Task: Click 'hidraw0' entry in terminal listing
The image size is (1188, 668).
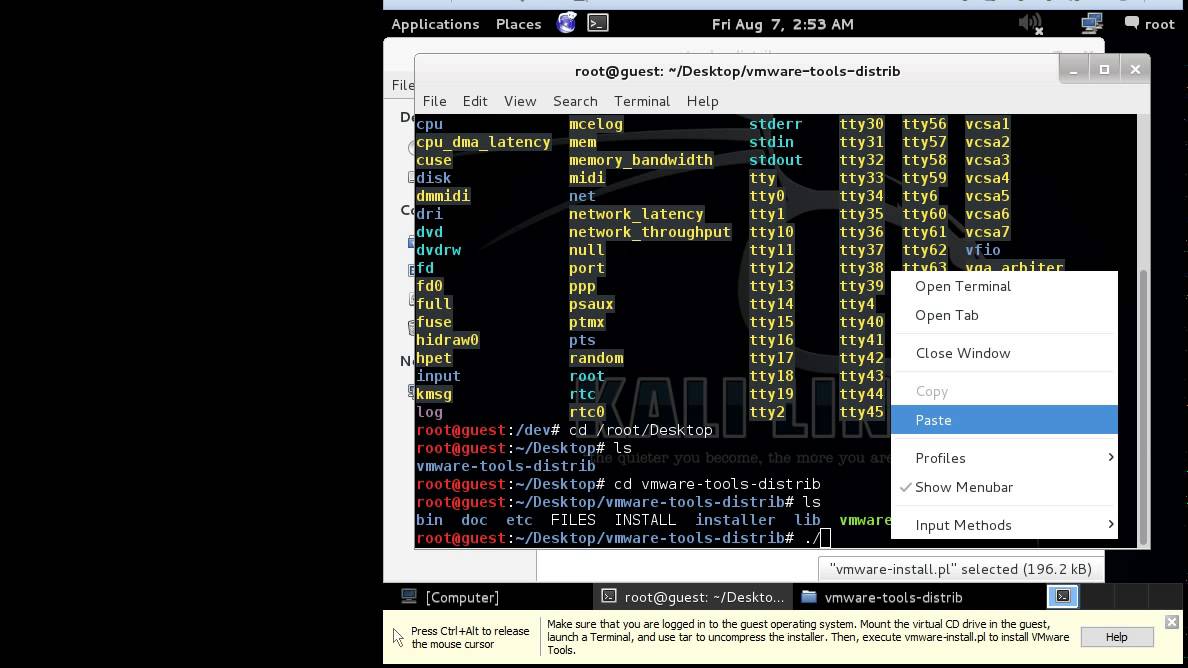Action: coord(447,340)
